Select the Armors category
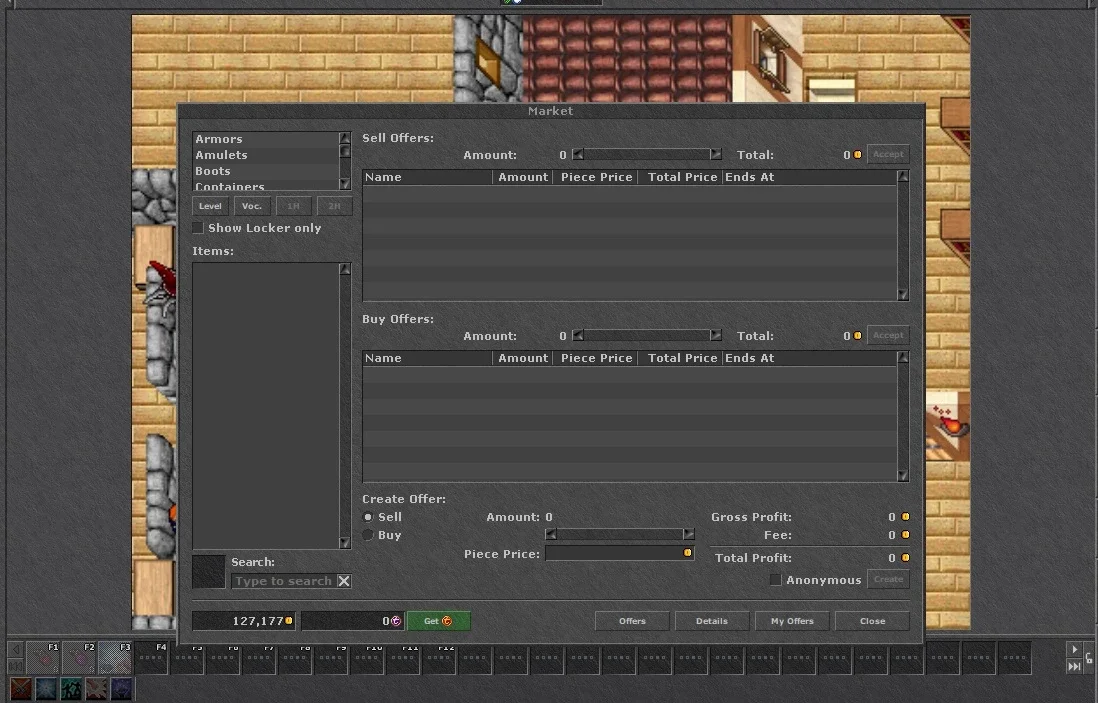1098x703 pixels. coord(265,139)
